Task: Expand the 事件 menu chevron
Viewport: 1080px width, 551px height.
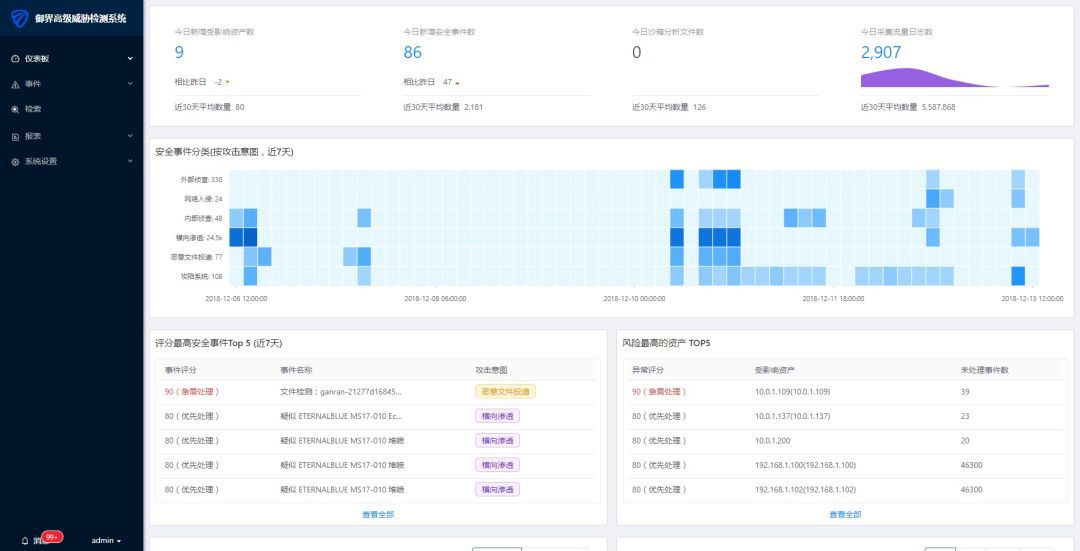Action: pos(130,84)
